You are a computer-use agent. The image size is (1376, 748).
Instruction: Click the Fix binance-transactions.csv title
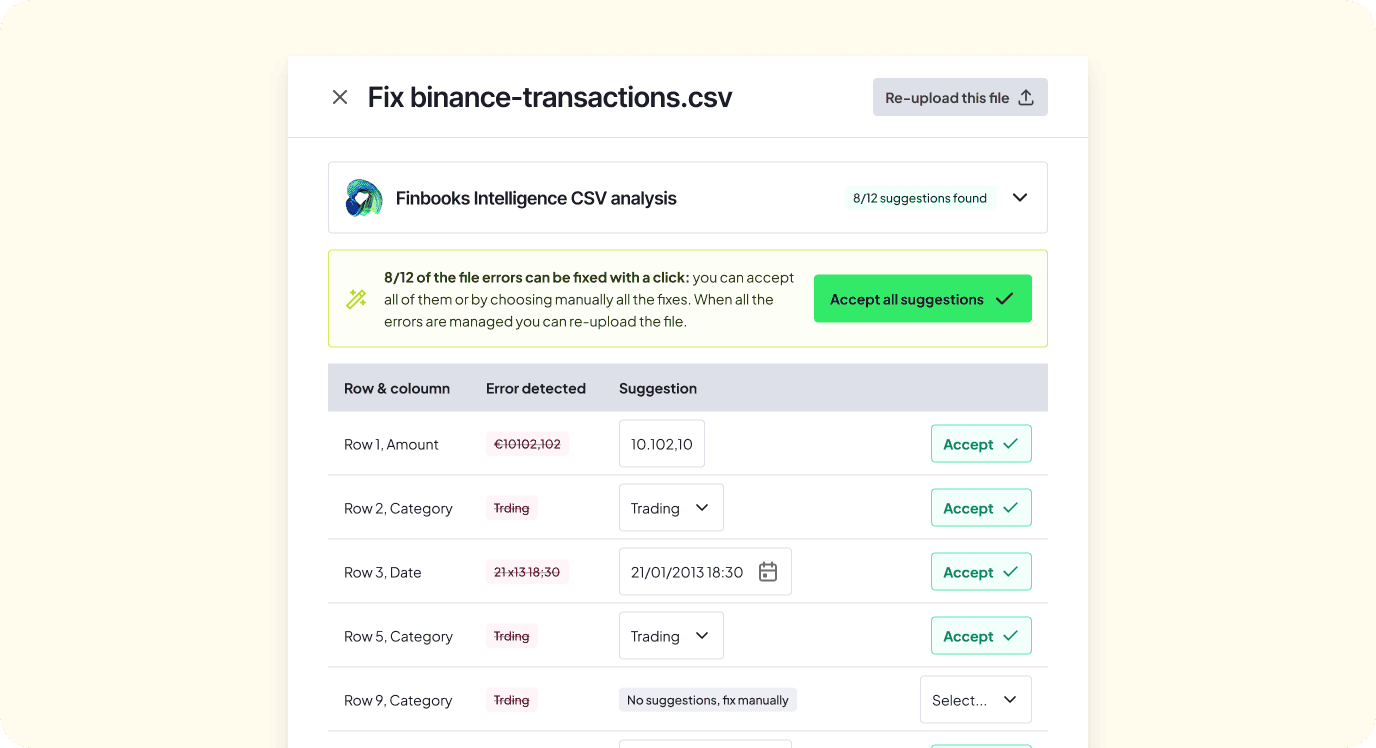550,97
